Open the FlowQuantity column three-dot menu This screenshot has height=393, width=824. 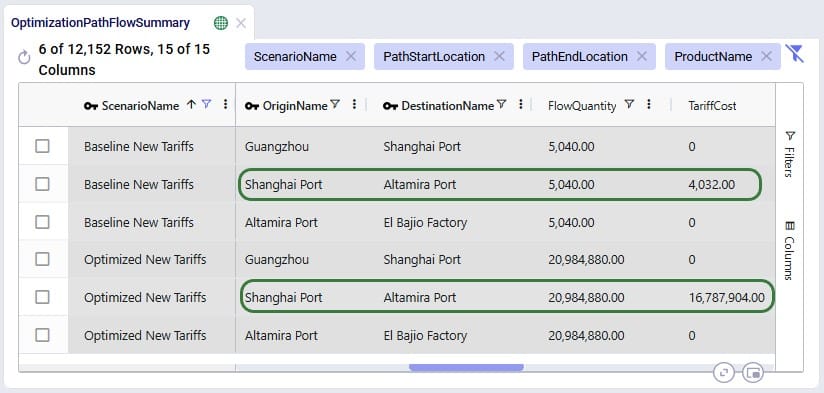[x=648, y=105]
